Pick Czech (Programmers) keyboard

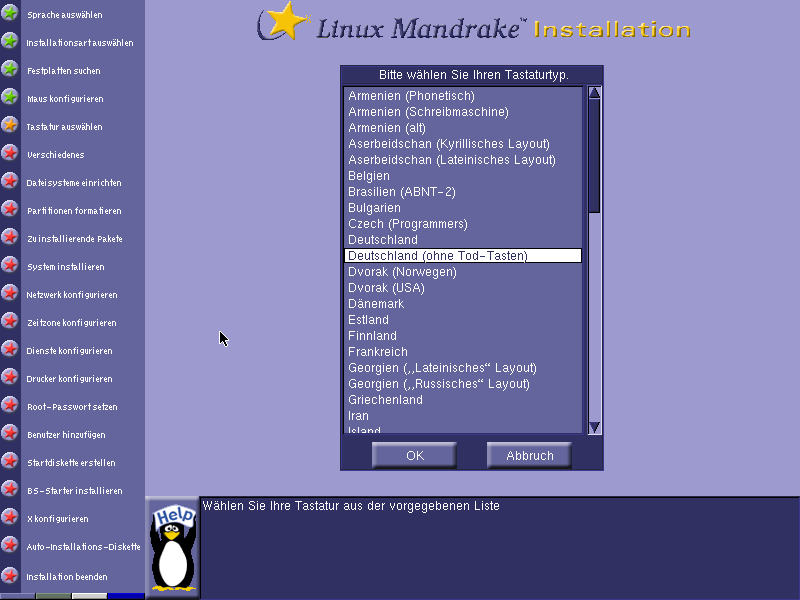pyautogui.click(x=463, y=223)
